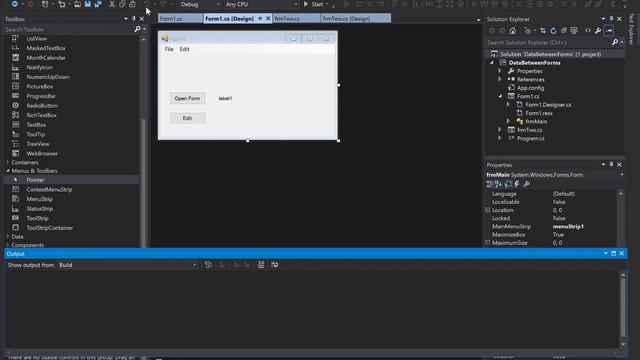640x360 pixels.
Task: Click the Output panel vertical scrollbar
Action: pos(623,310)
